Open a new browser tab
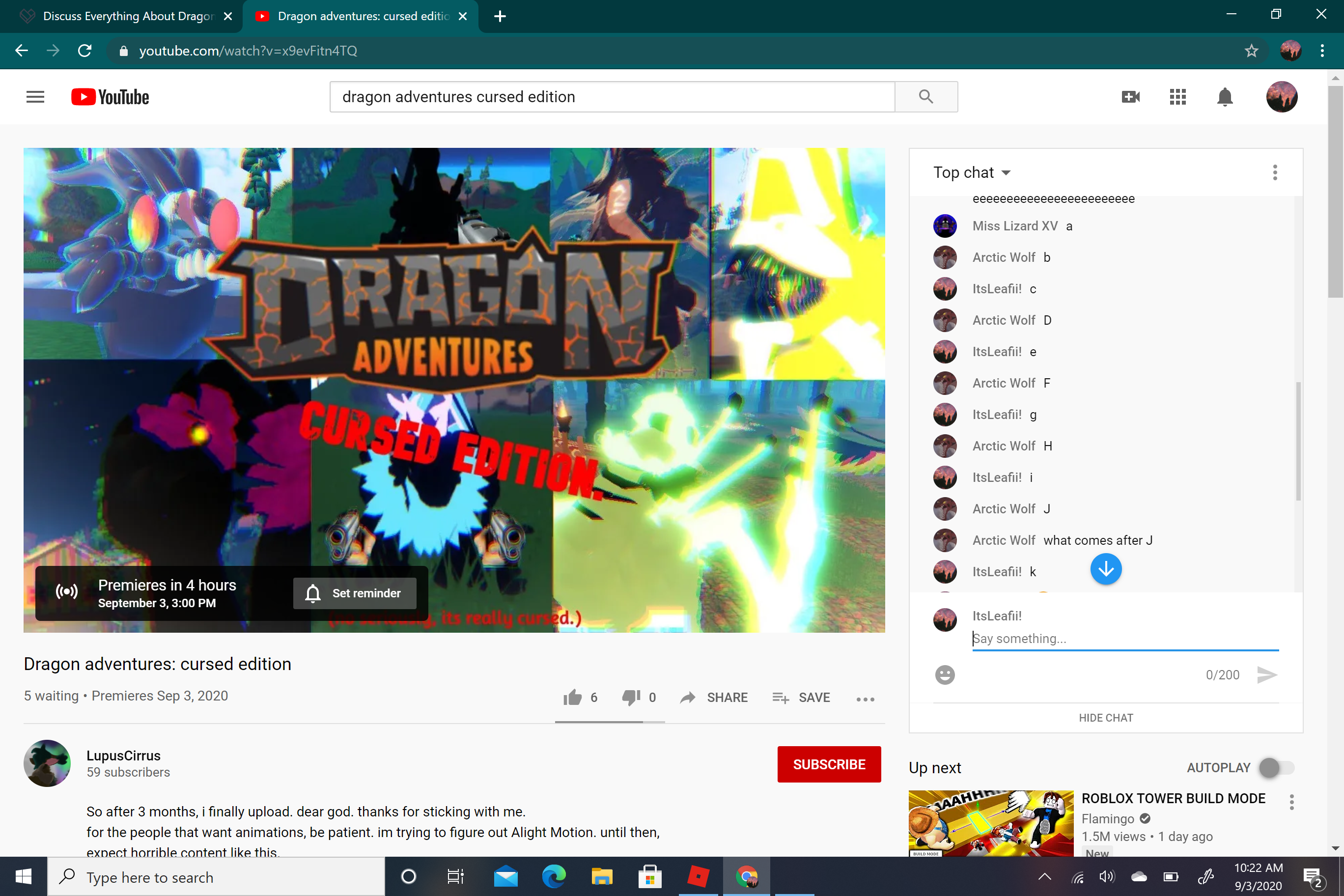Viewport: 1344px width, 896px height. pyautogui.click(x=500, y=17)
